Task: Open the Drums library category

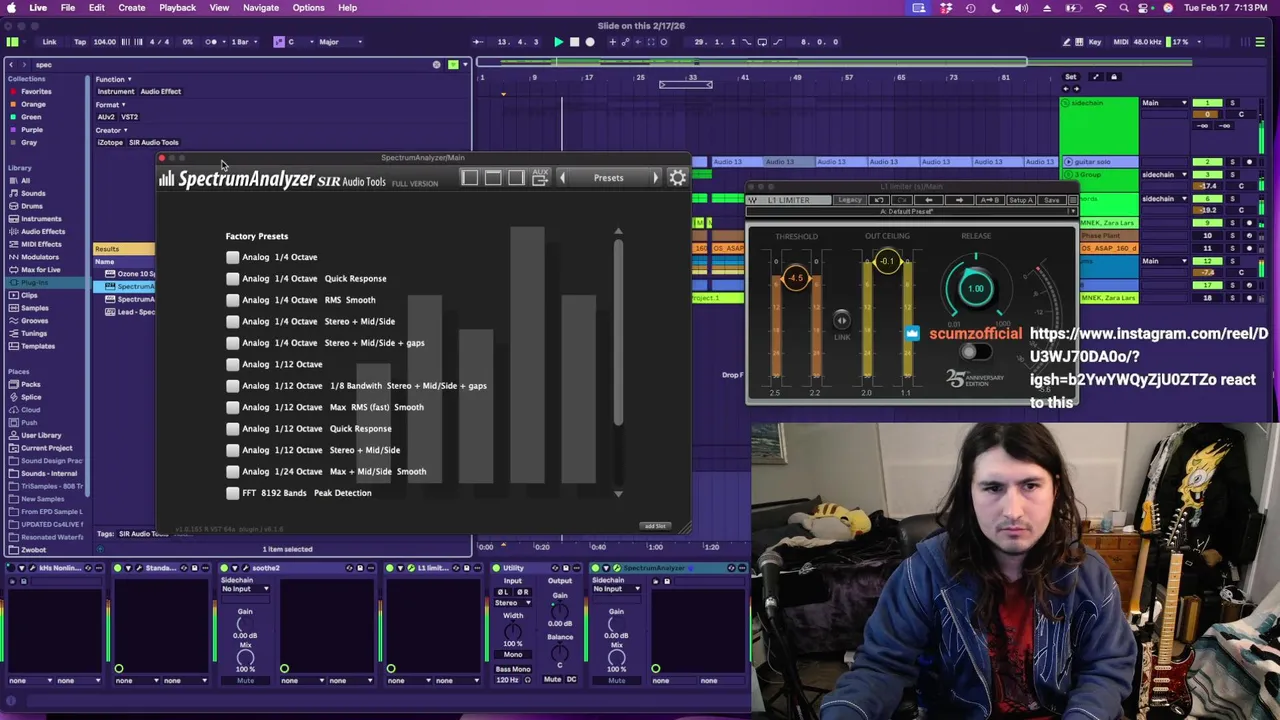Action: (32, 206)
